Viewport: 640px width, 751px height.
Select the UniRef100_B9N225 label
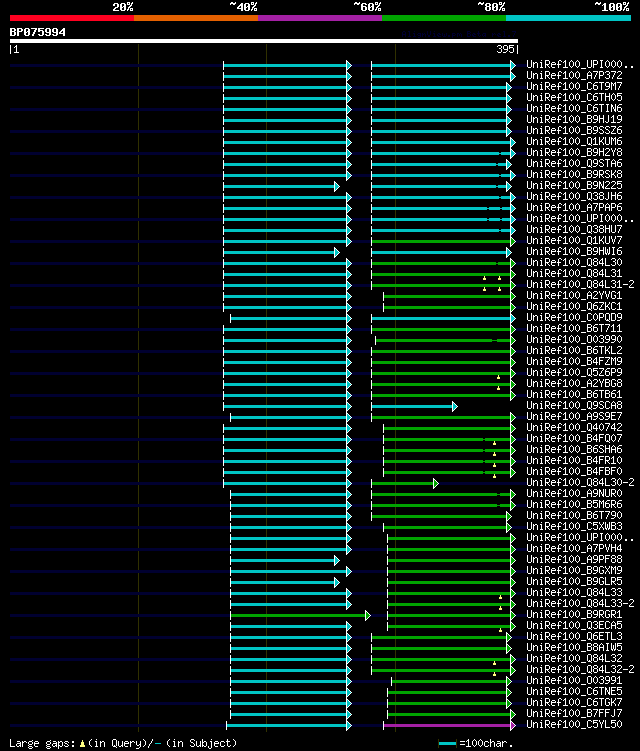click(x=574, y=186)
